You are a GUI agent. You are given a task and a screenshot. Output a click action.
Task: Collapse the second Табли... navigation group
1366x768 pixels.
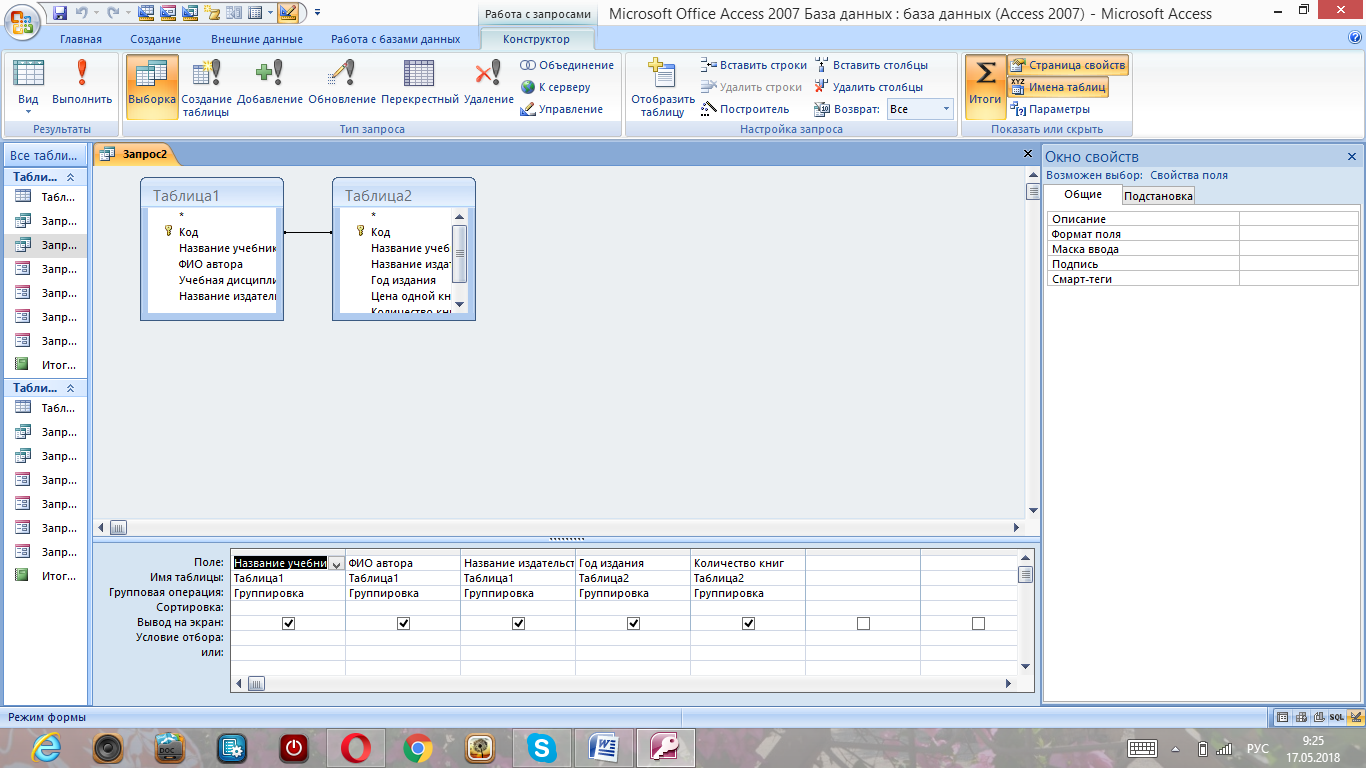click(x=70, y=387)
